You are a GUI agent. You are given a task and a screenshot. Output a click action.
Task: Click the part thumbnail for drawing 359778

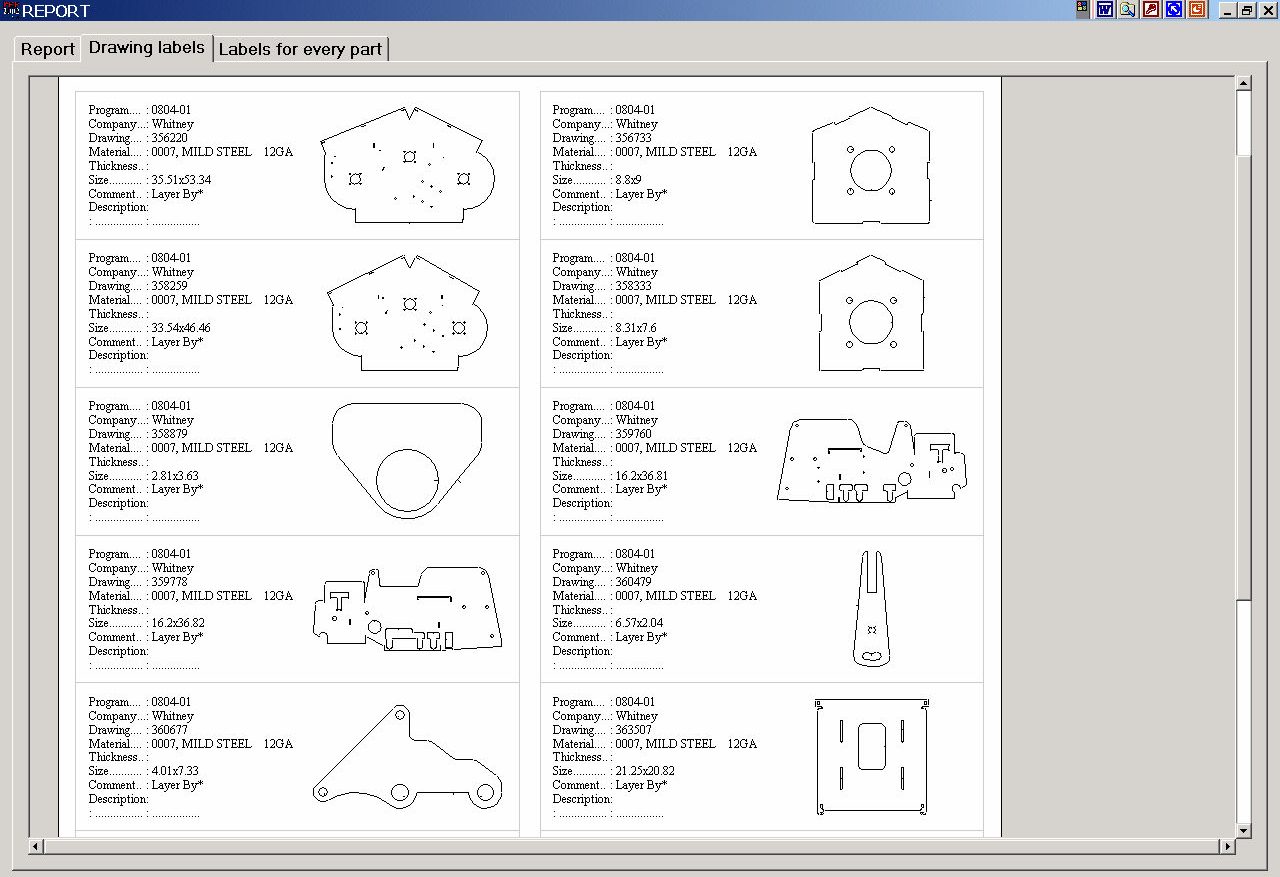407,608
